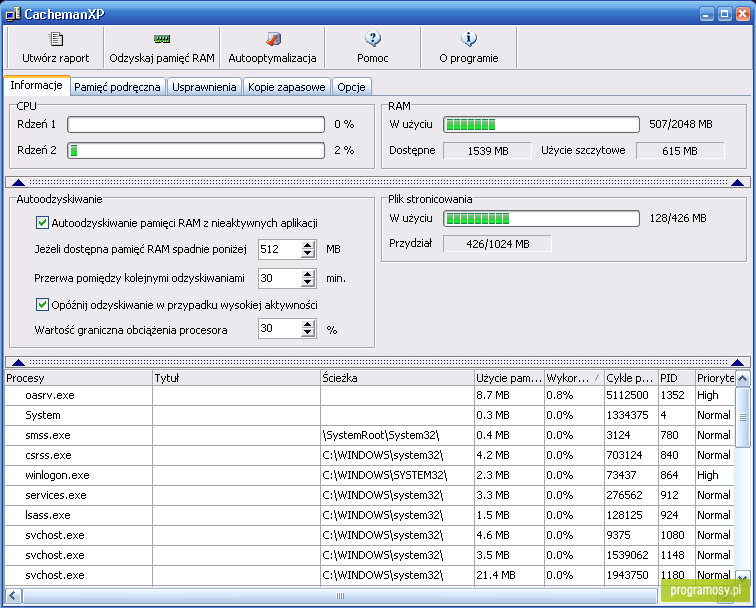The image size is (756, 608).
Task: Close the CachemanXP window
Action: (x=742, y=14)
